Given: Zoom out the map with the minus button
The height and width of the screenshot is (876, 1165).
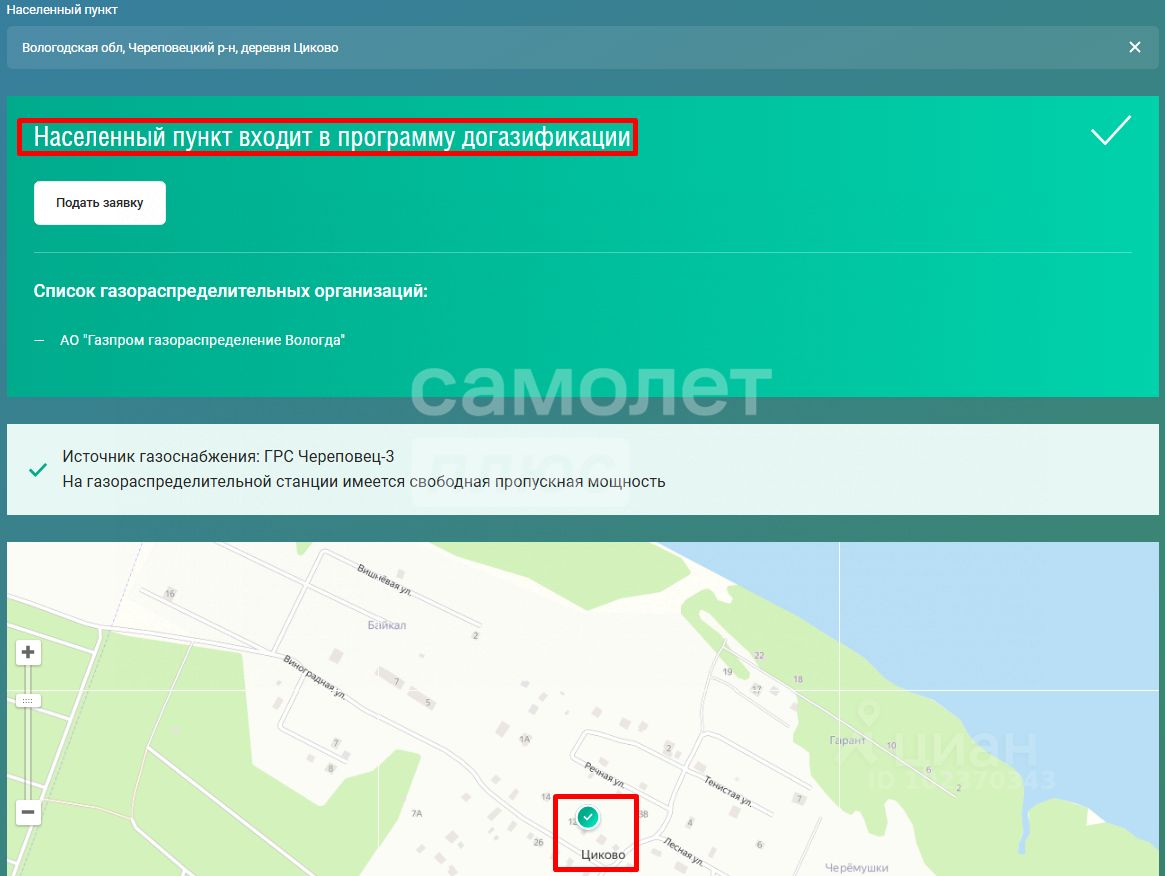Looking at the screenshot, I should point(27,812).
